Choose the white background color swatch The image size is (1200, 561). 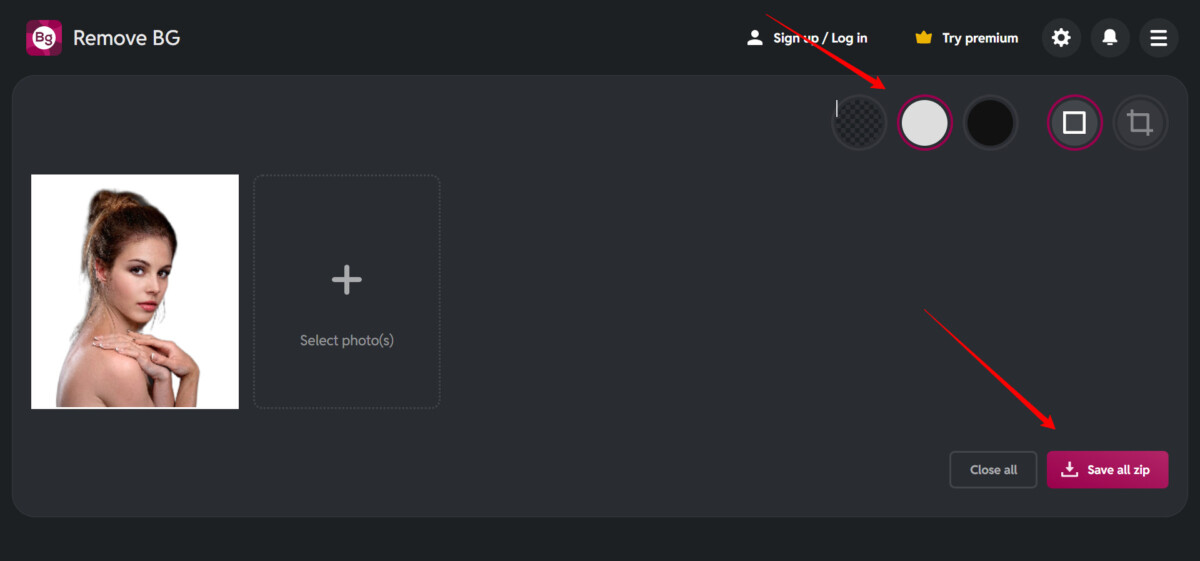pos(924,123)
